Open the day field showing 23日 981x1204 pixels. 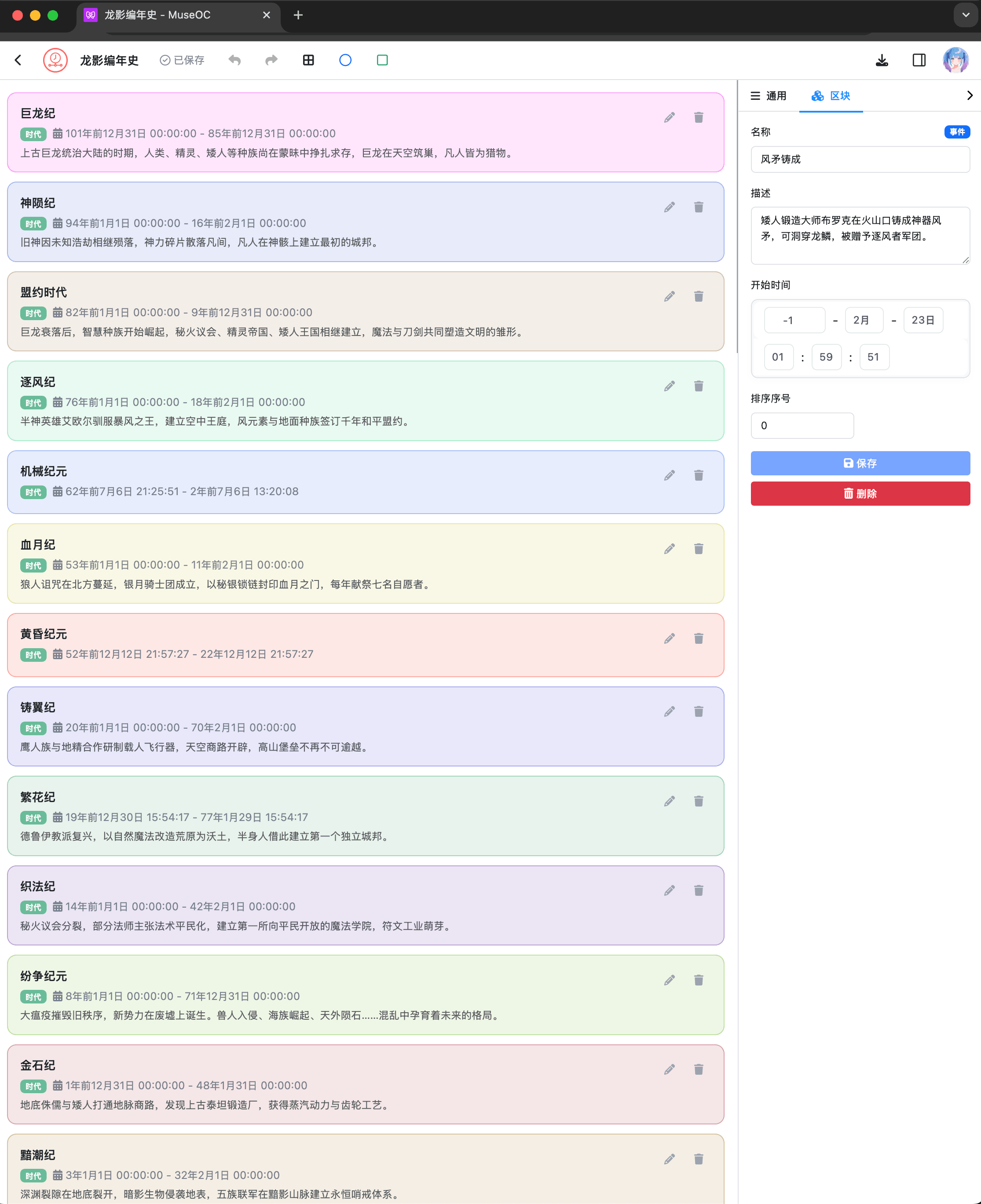[x=923, y=320]
